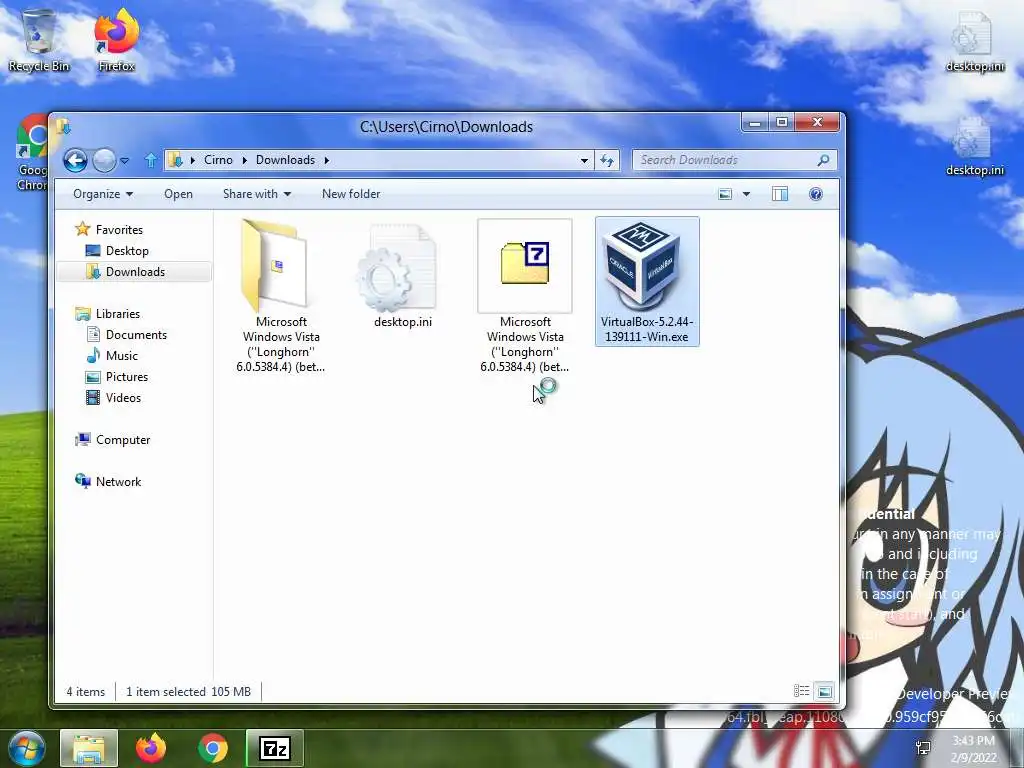Select desktop.ini file in Downloads window
This screenshot has height=768, width=1024.
pos(403,274)
